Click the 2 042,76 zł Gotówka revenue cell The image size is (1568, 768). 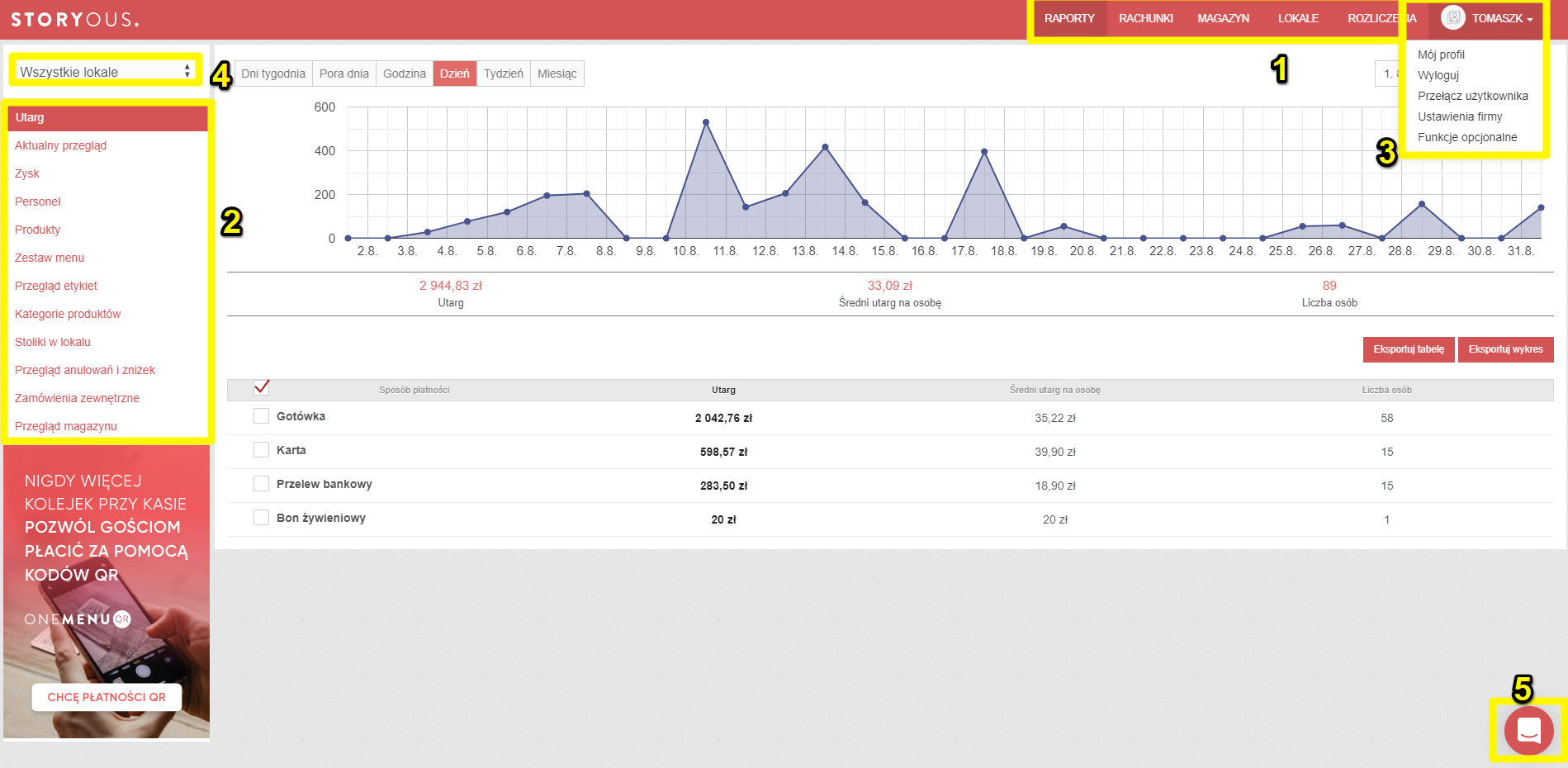click(723, 418)
